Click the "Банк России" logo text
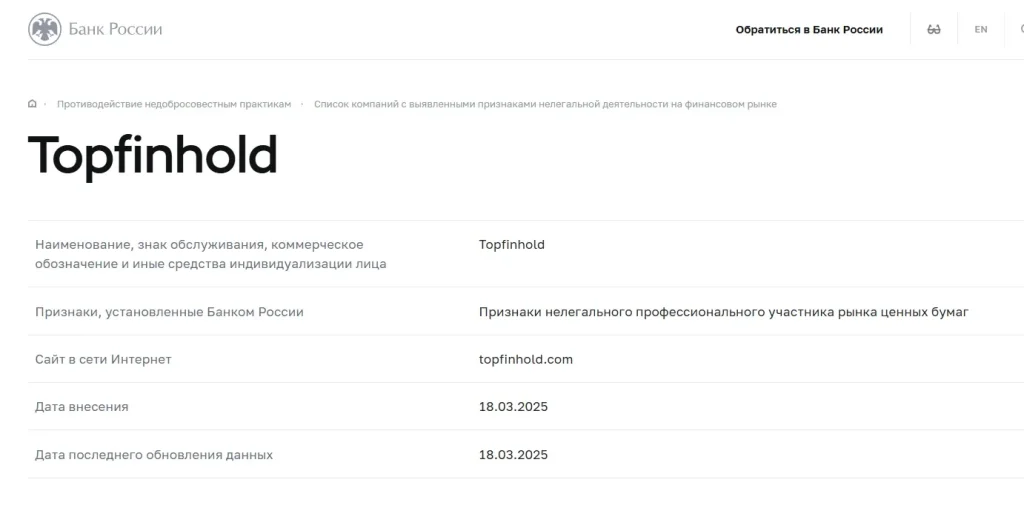Image resolution: width=1024 pixels, height=528 pixels. pos(115,29)
